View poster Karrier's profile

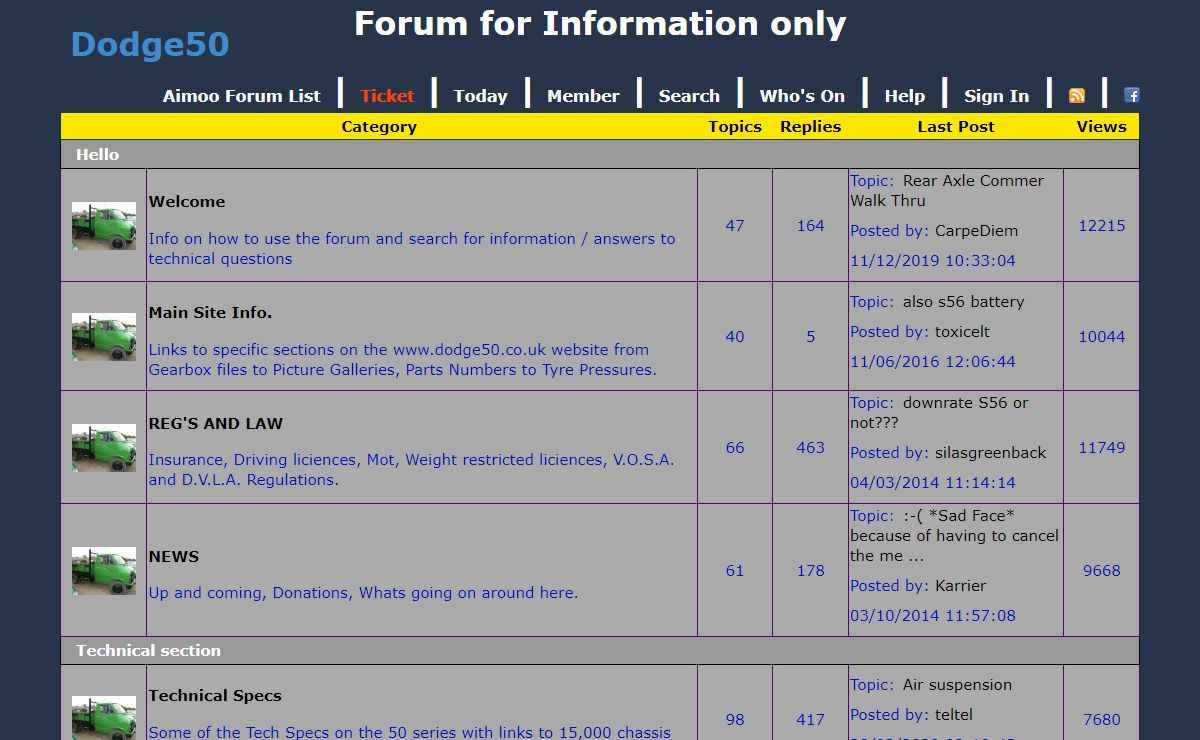(x=960, y=585)
